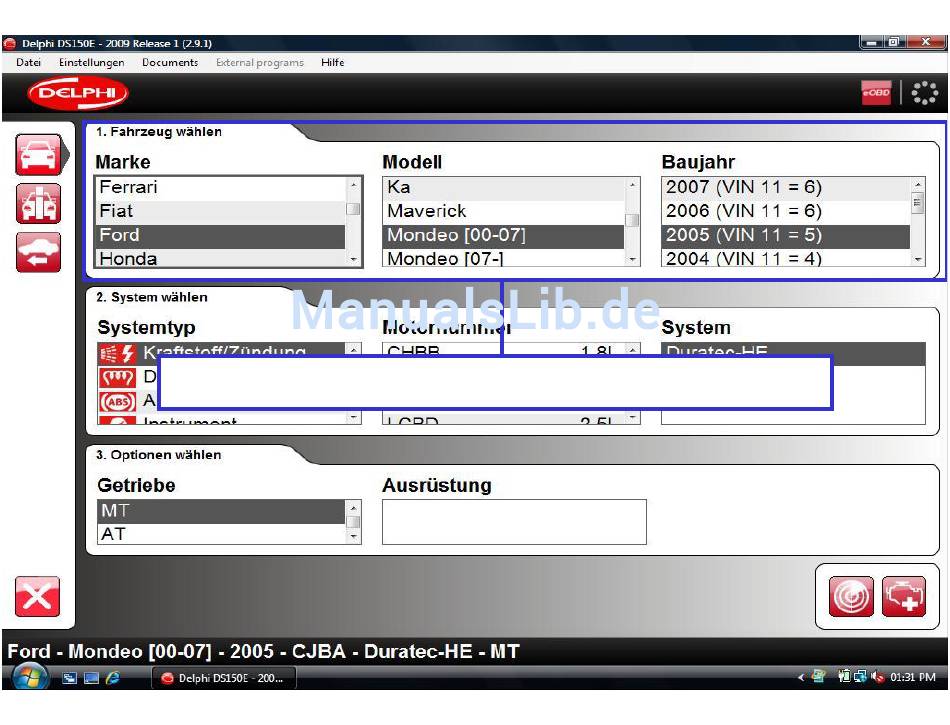Click the red X cancel button
950x725 pixels.
tap(38, 597)
